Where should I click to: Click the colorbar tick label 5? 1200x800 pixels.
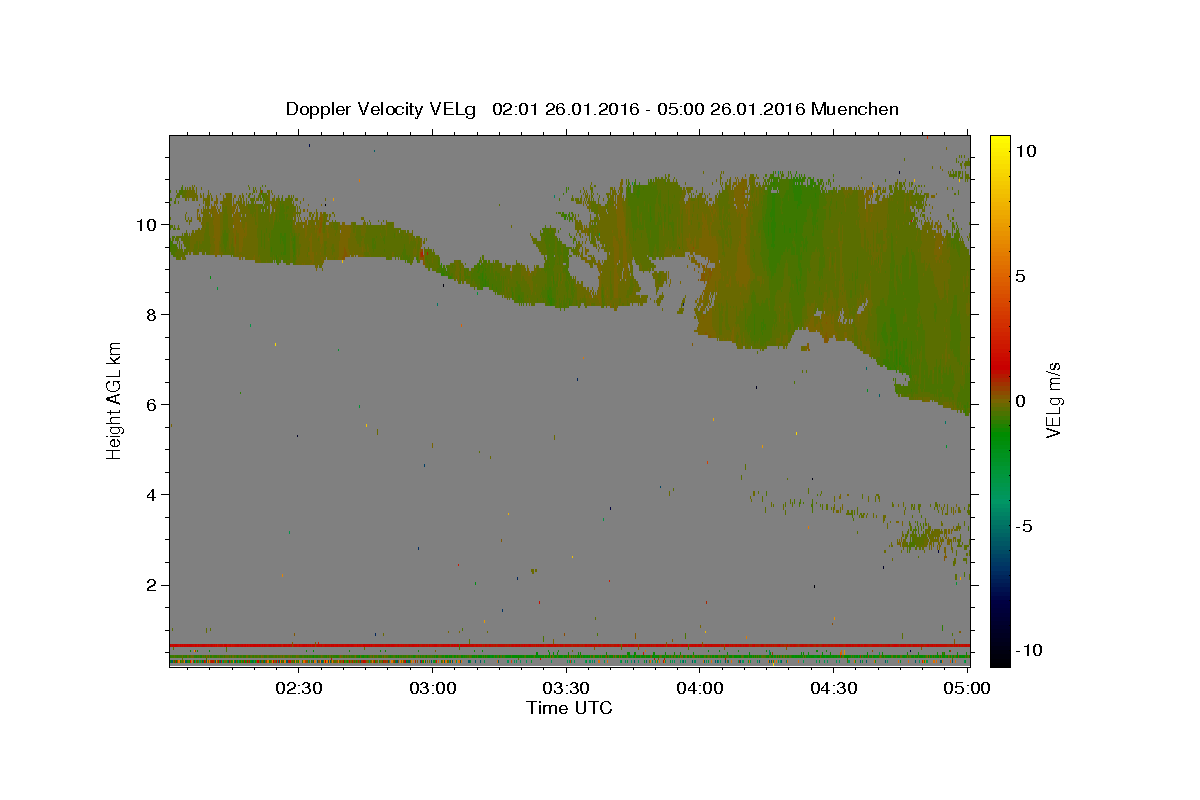click(1021, 276)
